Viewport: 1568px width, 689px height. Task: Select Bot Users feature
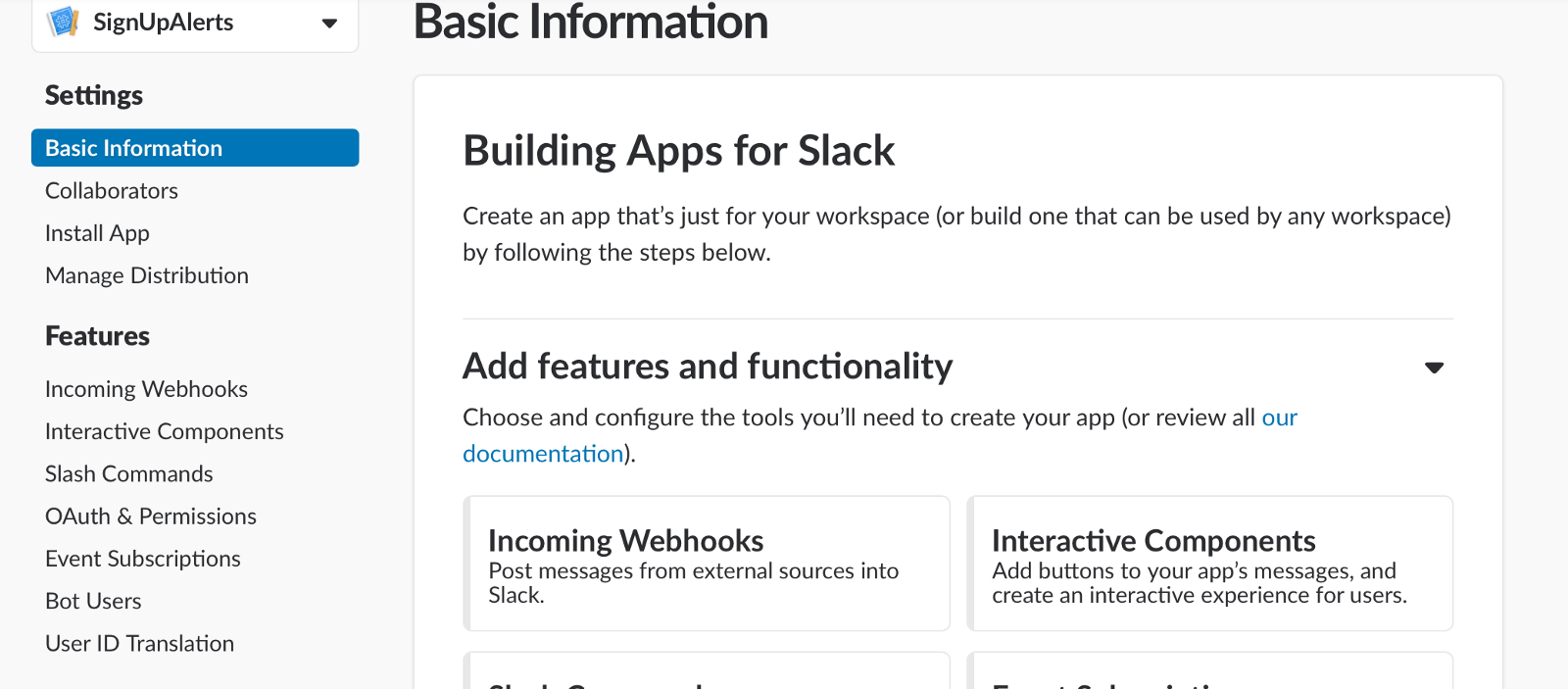pyautogui.click(x=93, y=601)
